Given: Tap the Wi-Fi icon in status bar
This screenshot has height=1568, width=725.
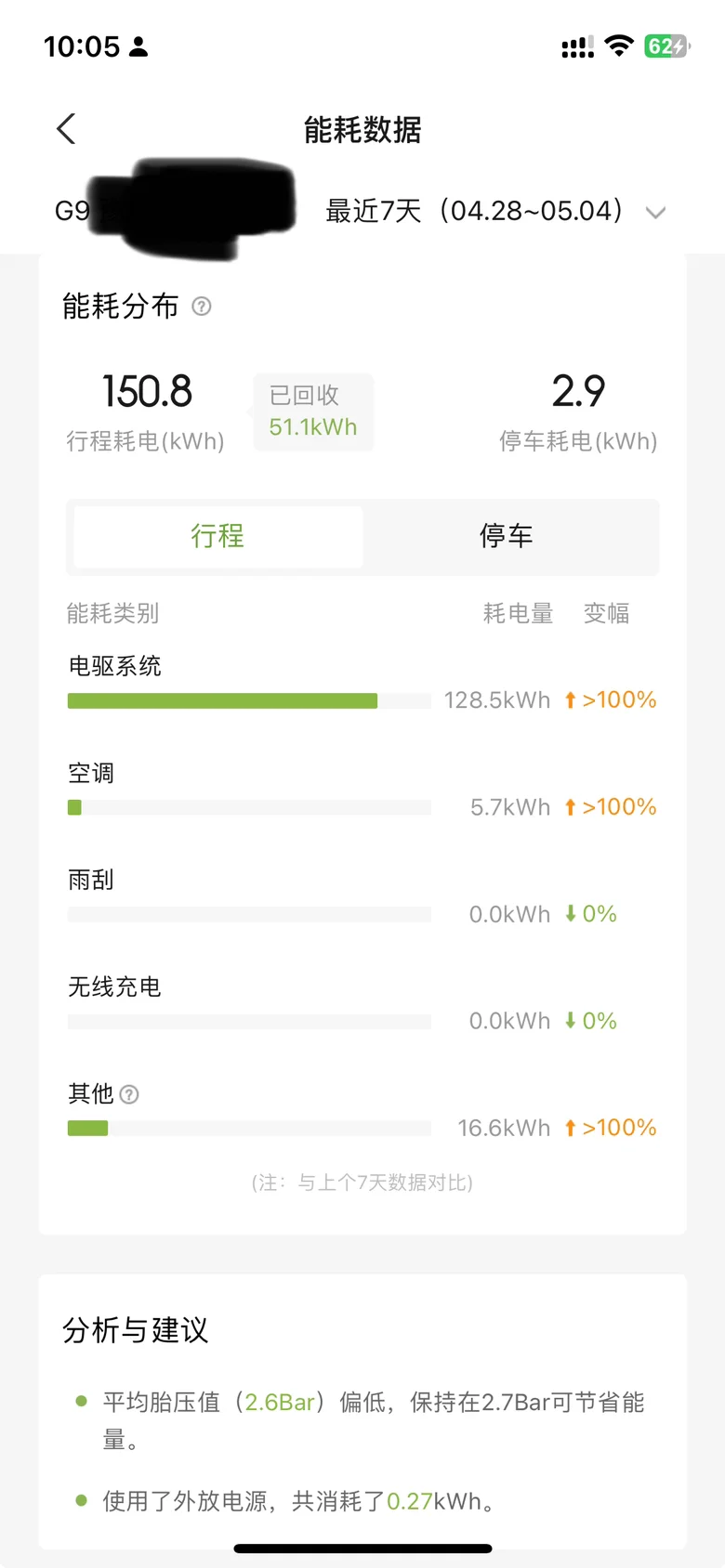Looking at the screenshot, I should click(x=619, y=46).
